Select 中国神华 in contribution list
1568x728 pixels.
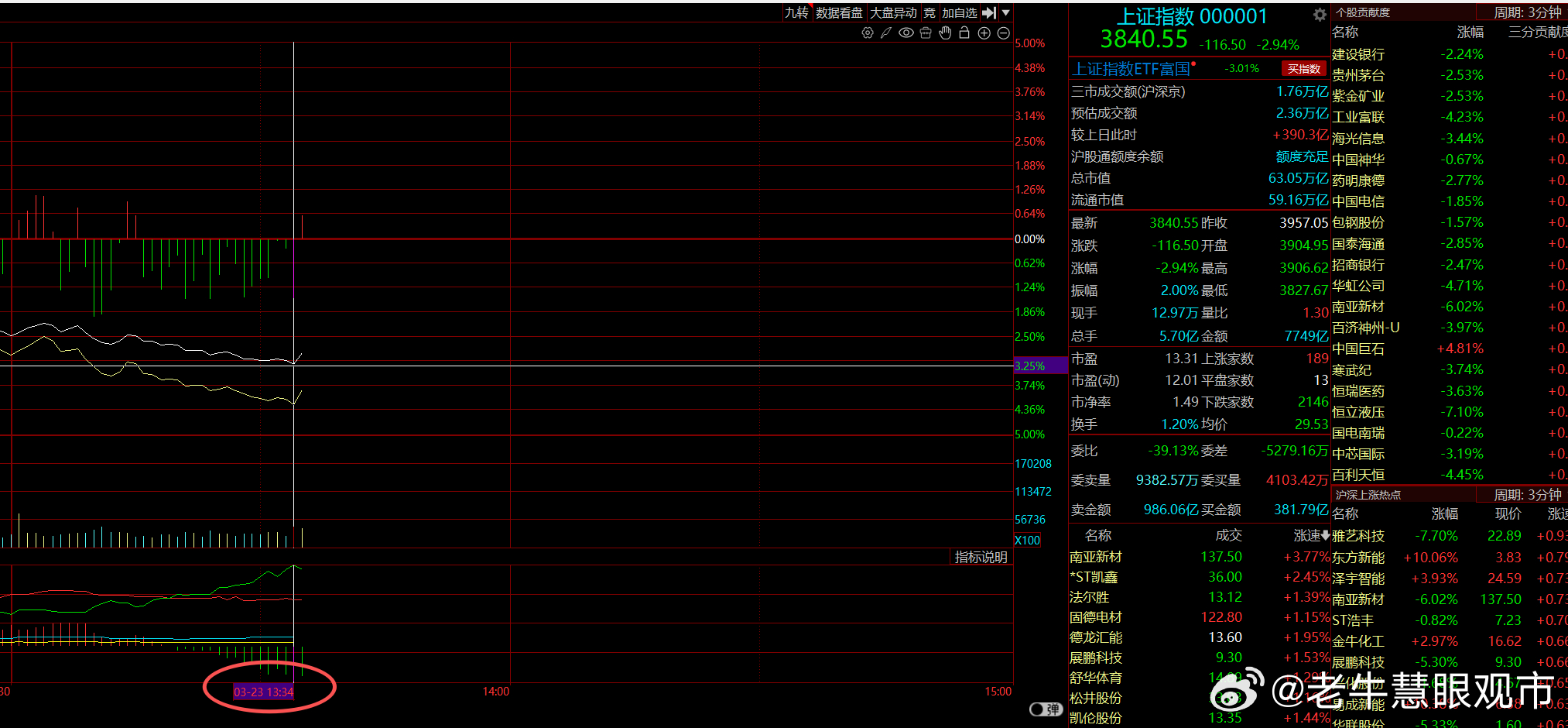tap(1358, 160)
